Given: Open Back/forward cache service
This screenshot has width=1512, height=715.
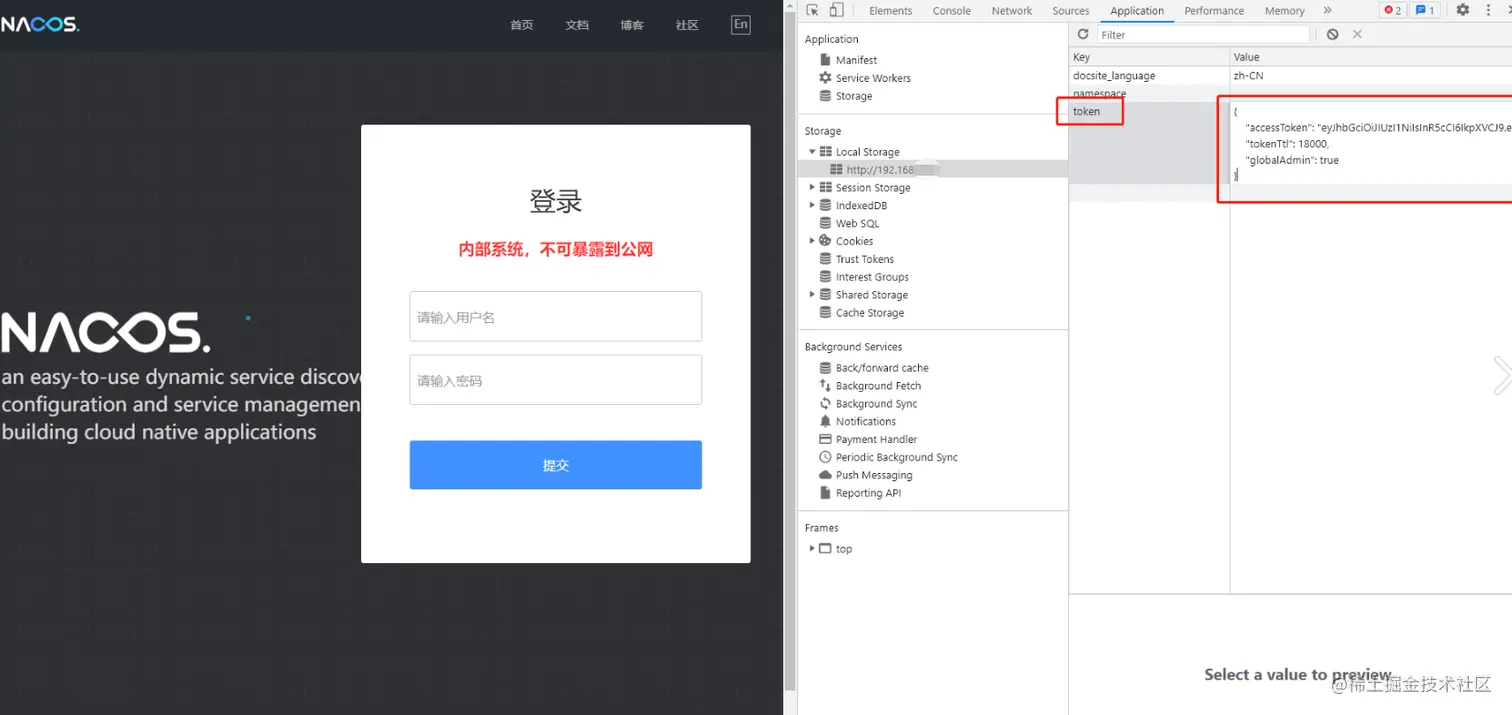Looking at the screenshot, I should [x=873, y=368].
